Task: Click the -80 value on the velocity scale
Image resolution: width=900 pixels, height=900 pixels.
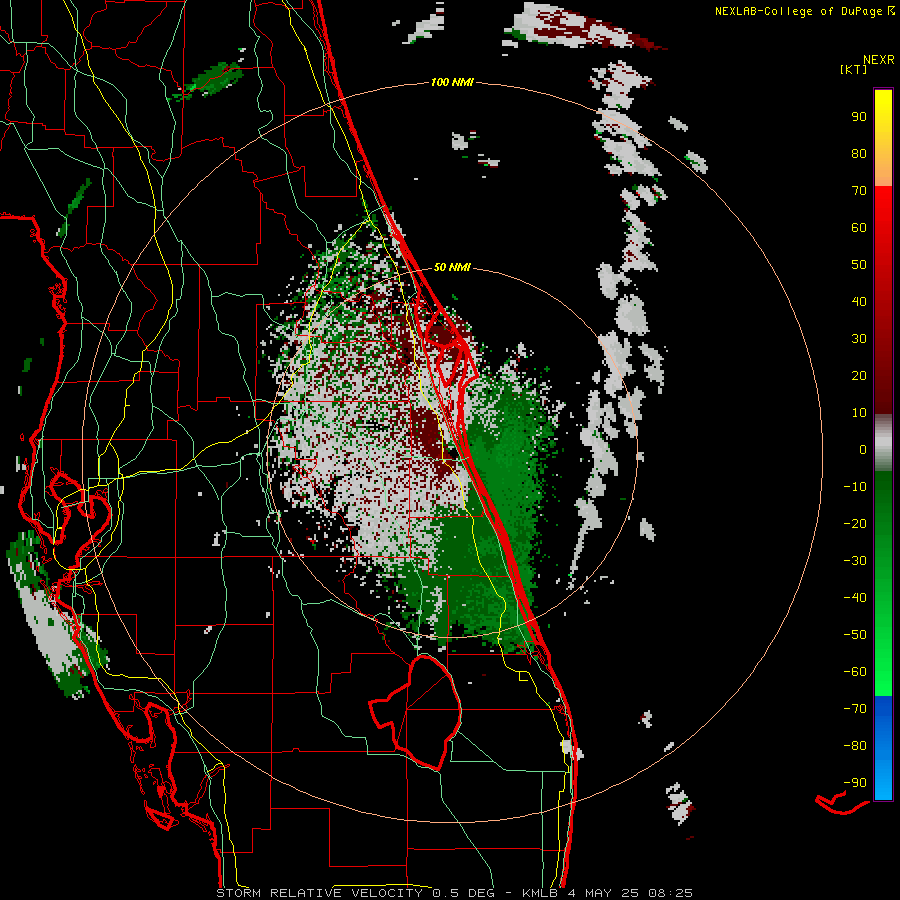Action: (x=855, y=746)
